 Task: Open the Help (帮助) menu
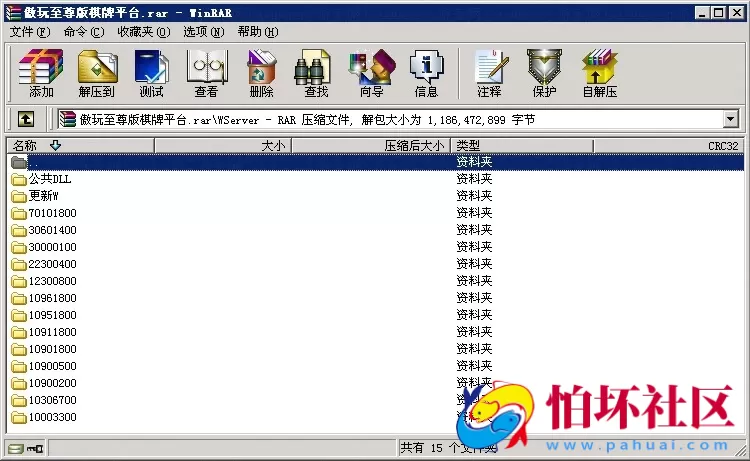258,32
